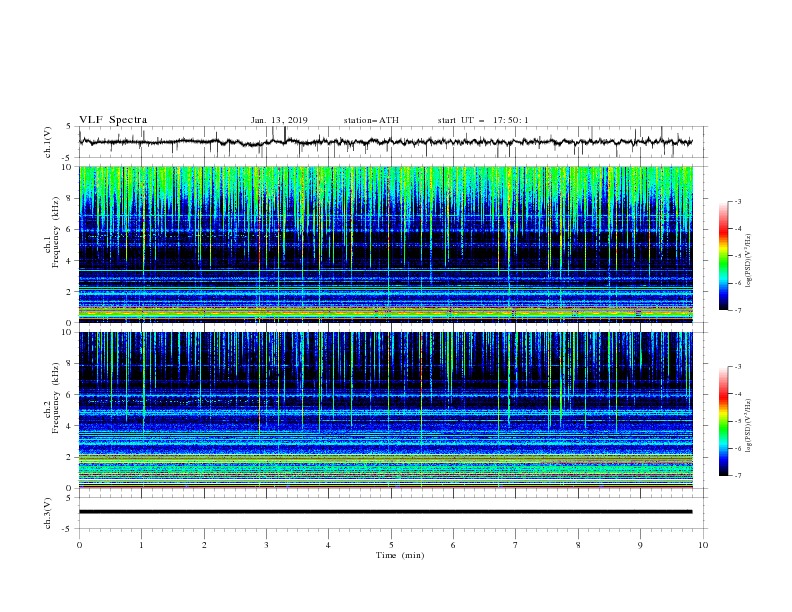Click the ch.2 PSD color scale bar

(x=724, y=421)
